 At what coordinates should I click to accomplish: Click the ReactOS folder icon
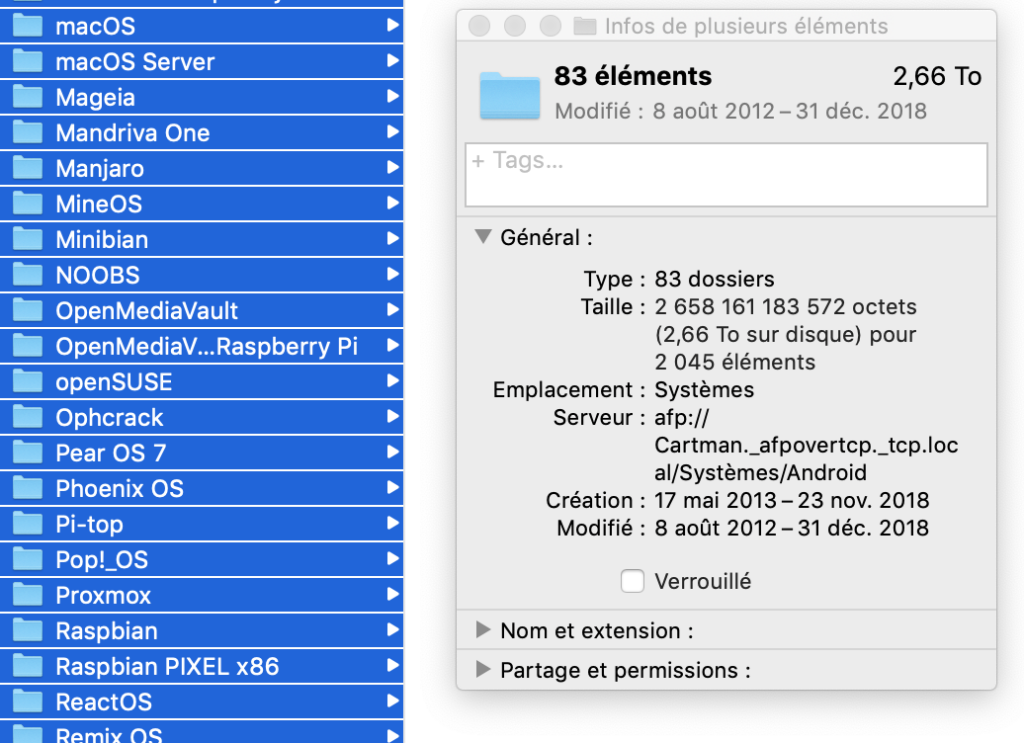tap(27, 702)
